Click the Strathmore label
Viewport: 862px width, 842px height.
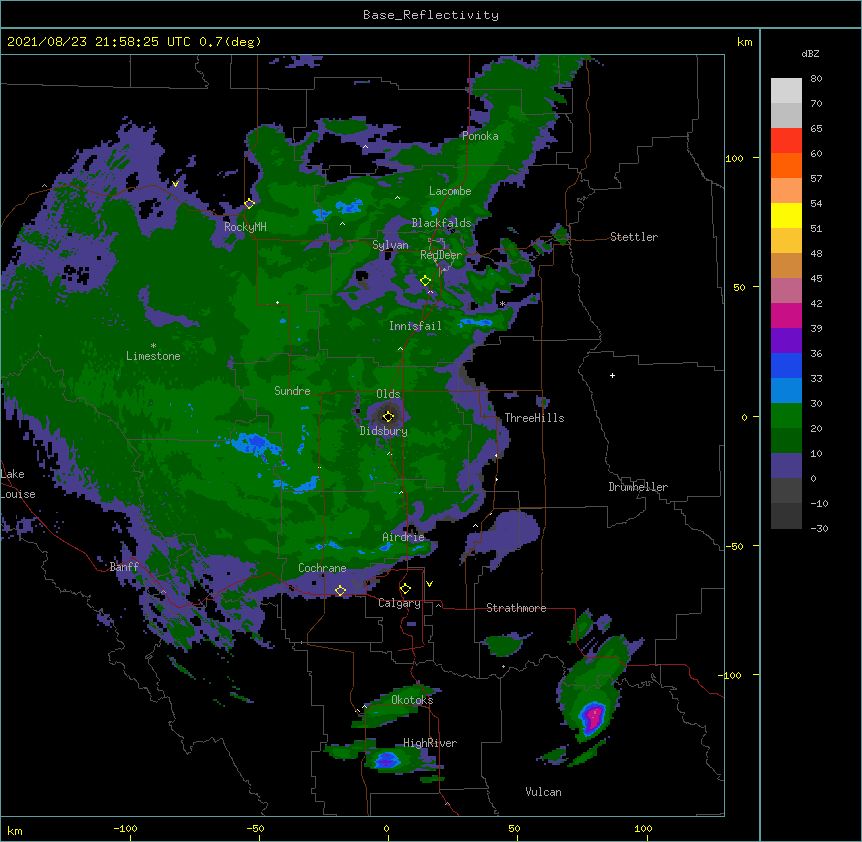pyautogui.click(x=516, y=608)
